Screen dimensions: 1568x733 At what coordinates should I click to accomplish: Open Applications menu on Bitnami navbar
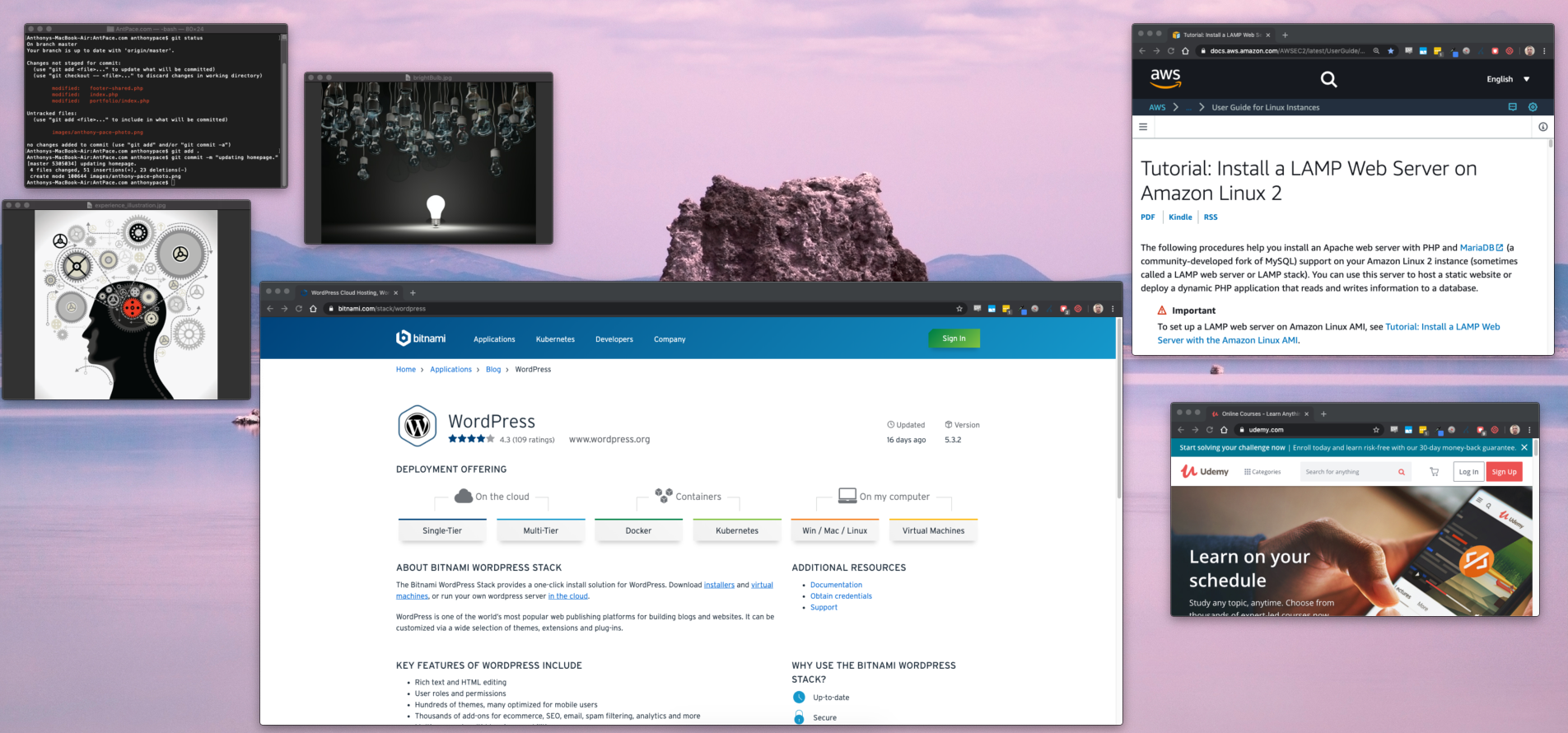[494, 339]
